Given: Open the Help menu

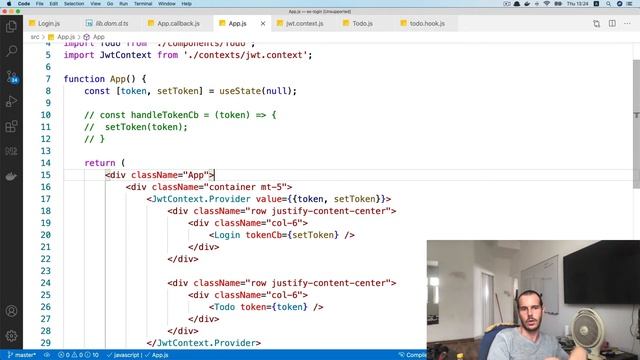Looking at the screenshot, I should coord(187,4).
